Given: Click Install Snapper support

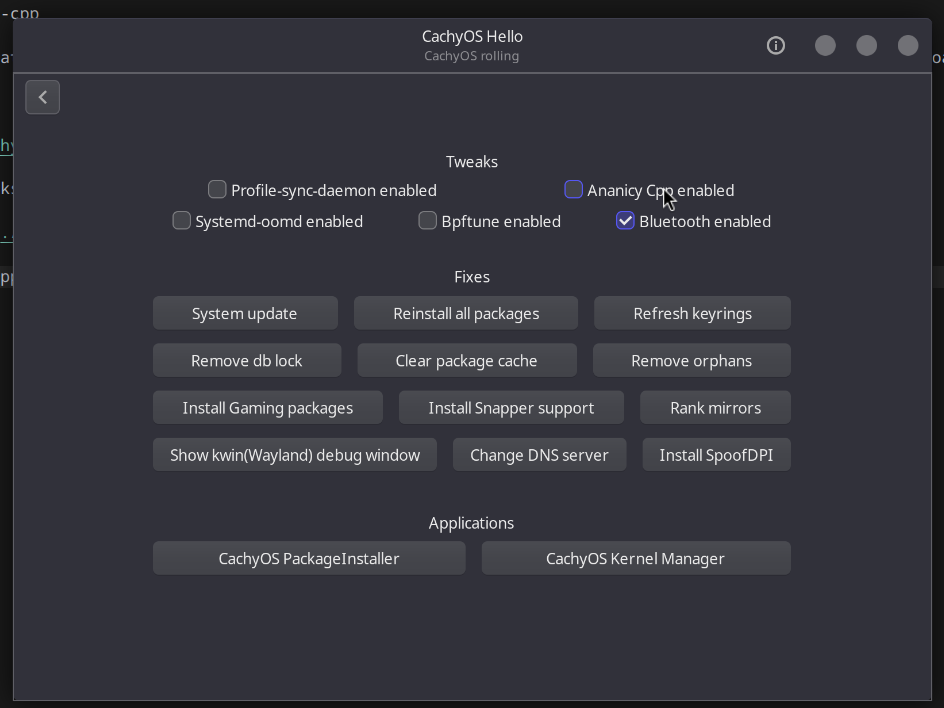Looking at the screenshot, I should 511,408.
